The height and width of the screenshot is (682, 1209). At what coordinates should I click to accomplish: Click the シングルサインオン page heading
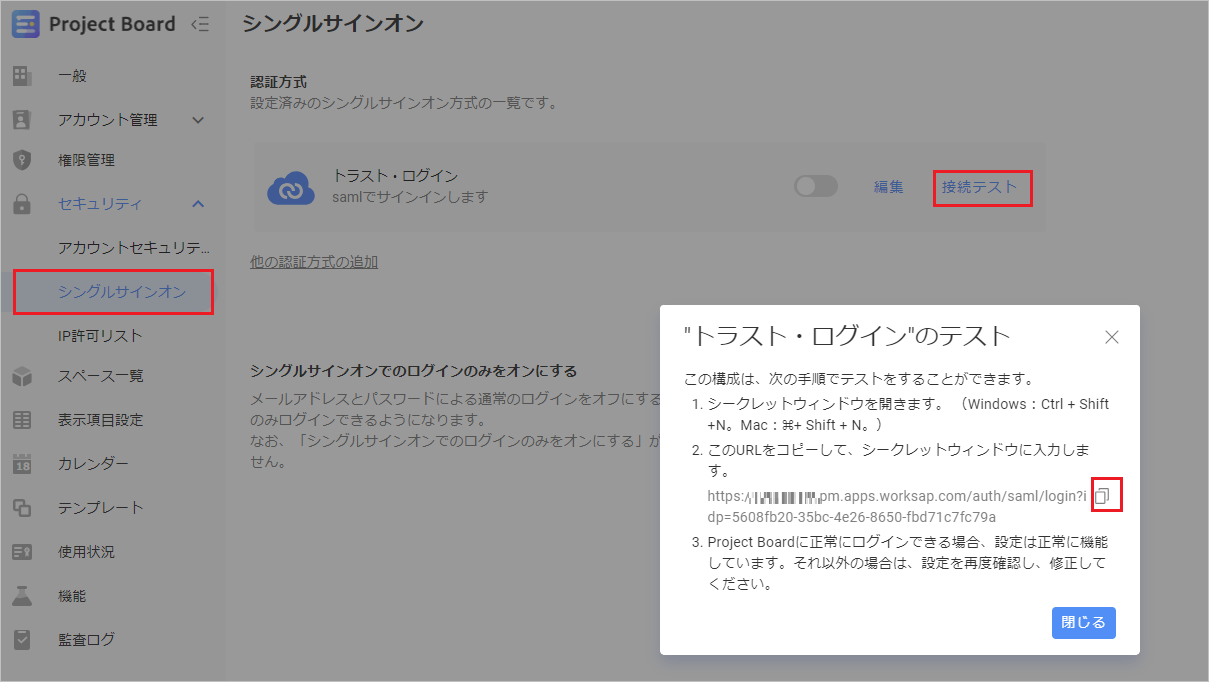(333, 24)
